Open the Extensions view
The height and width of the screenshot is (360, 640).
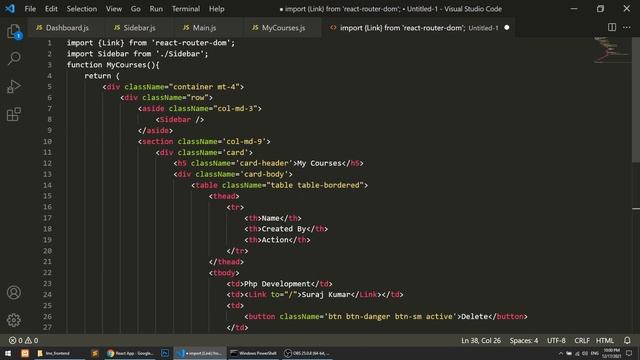(14, 114)
